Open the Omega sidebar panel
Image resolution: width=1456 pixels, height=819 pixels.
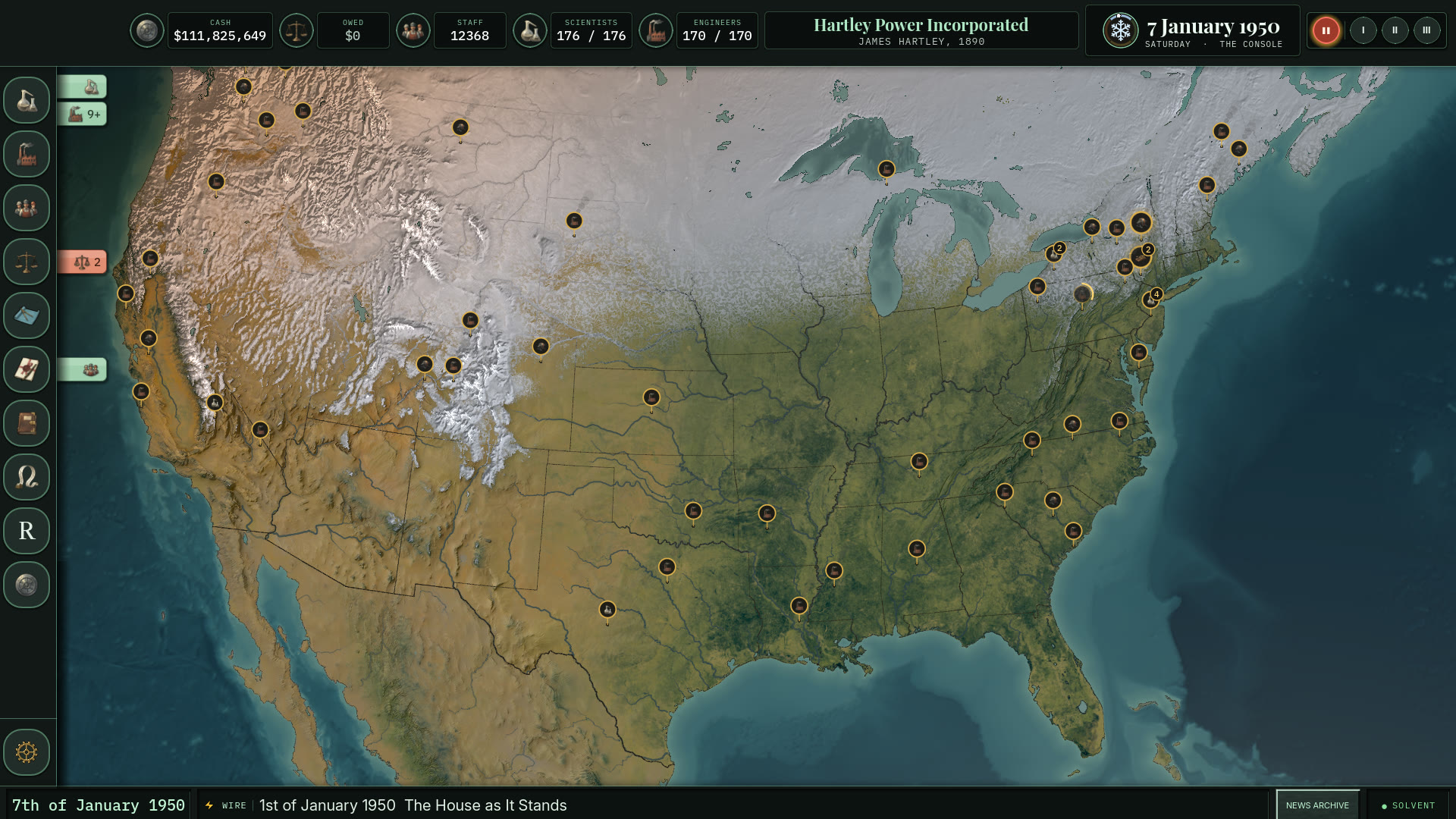27,477
